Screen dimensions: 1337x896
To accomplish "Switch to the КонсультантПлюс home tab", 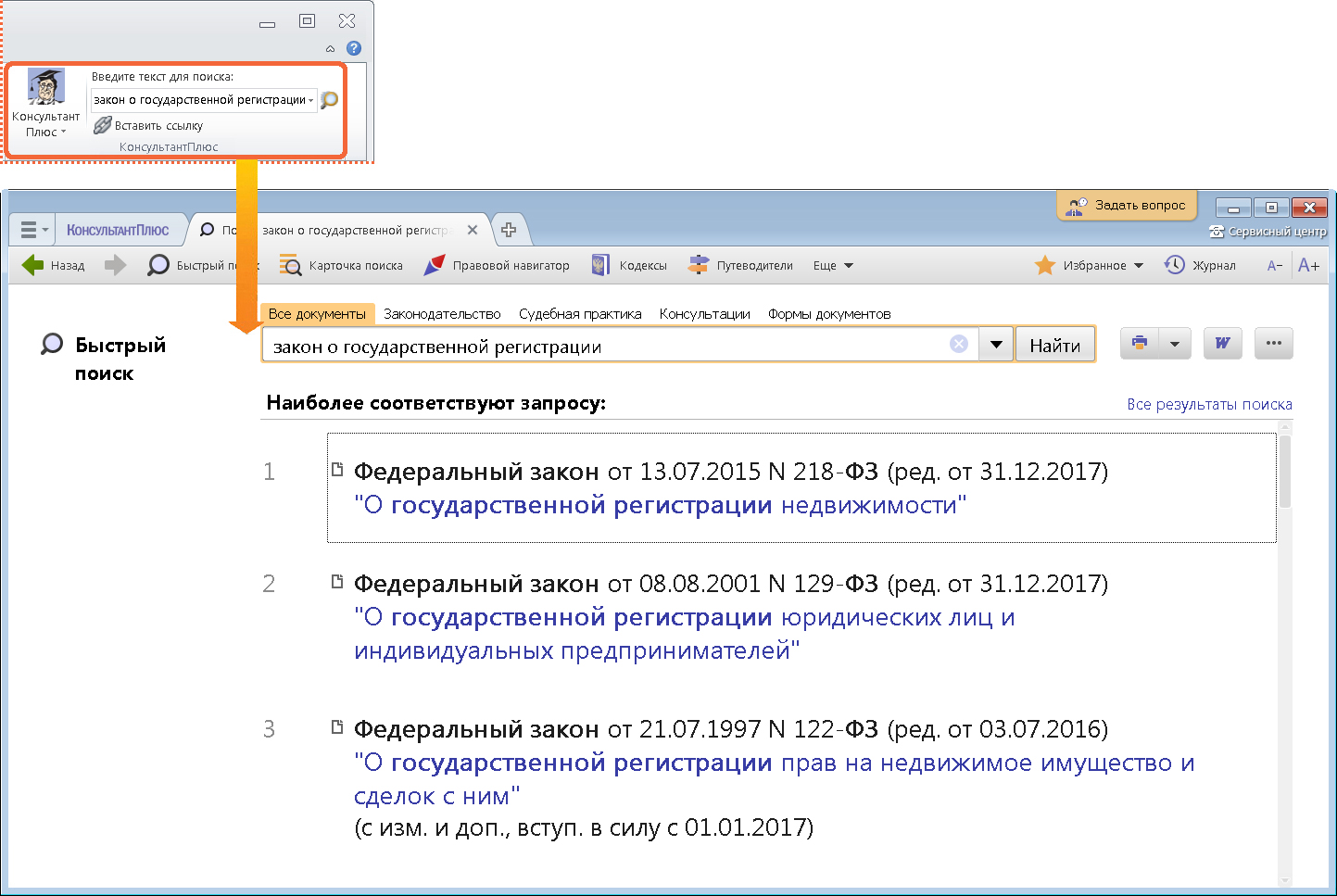I will (x=118, y=230).
